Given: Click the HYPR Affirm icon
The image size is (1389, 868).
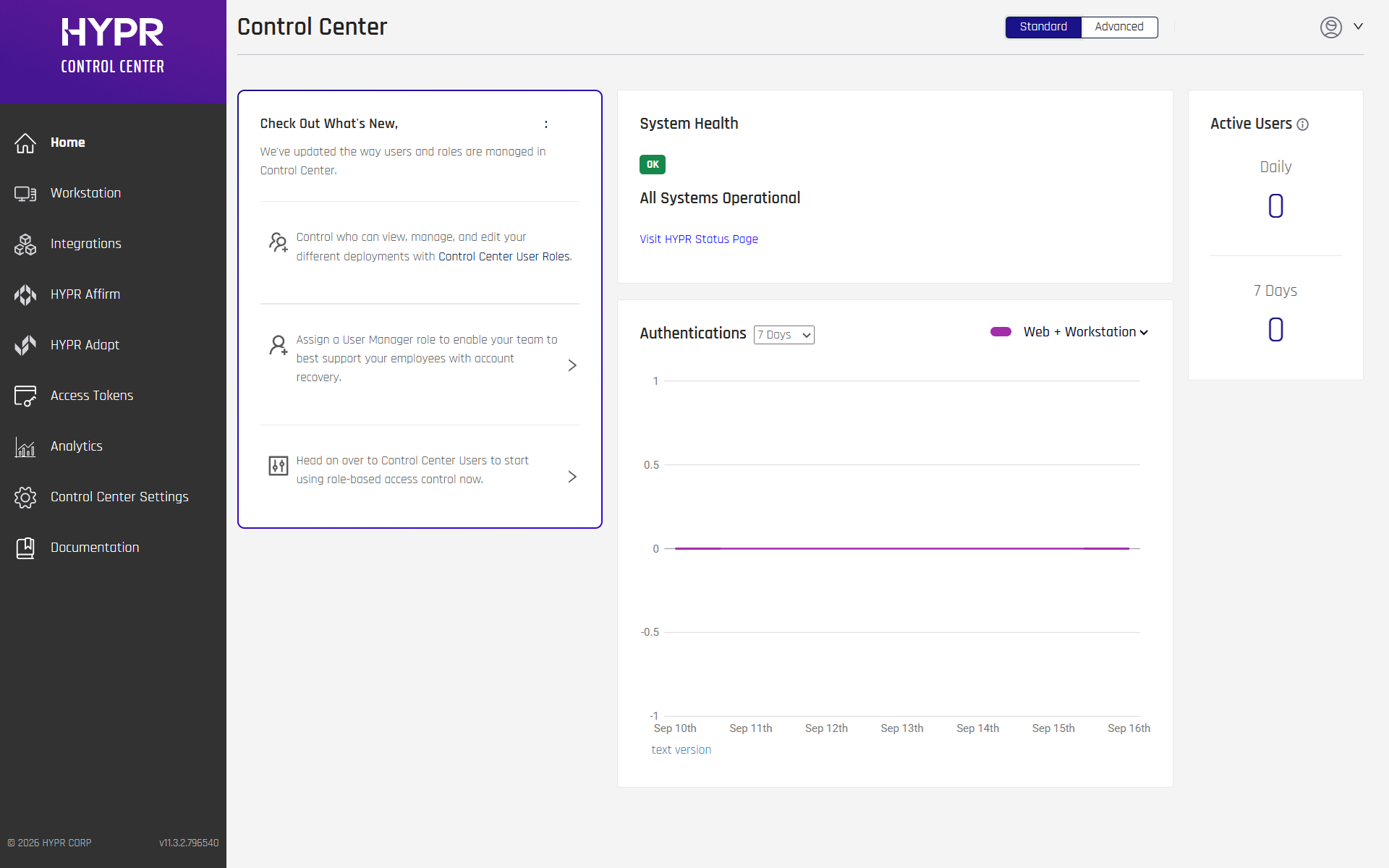Looking at the screenshot, I should pos(25,294).
